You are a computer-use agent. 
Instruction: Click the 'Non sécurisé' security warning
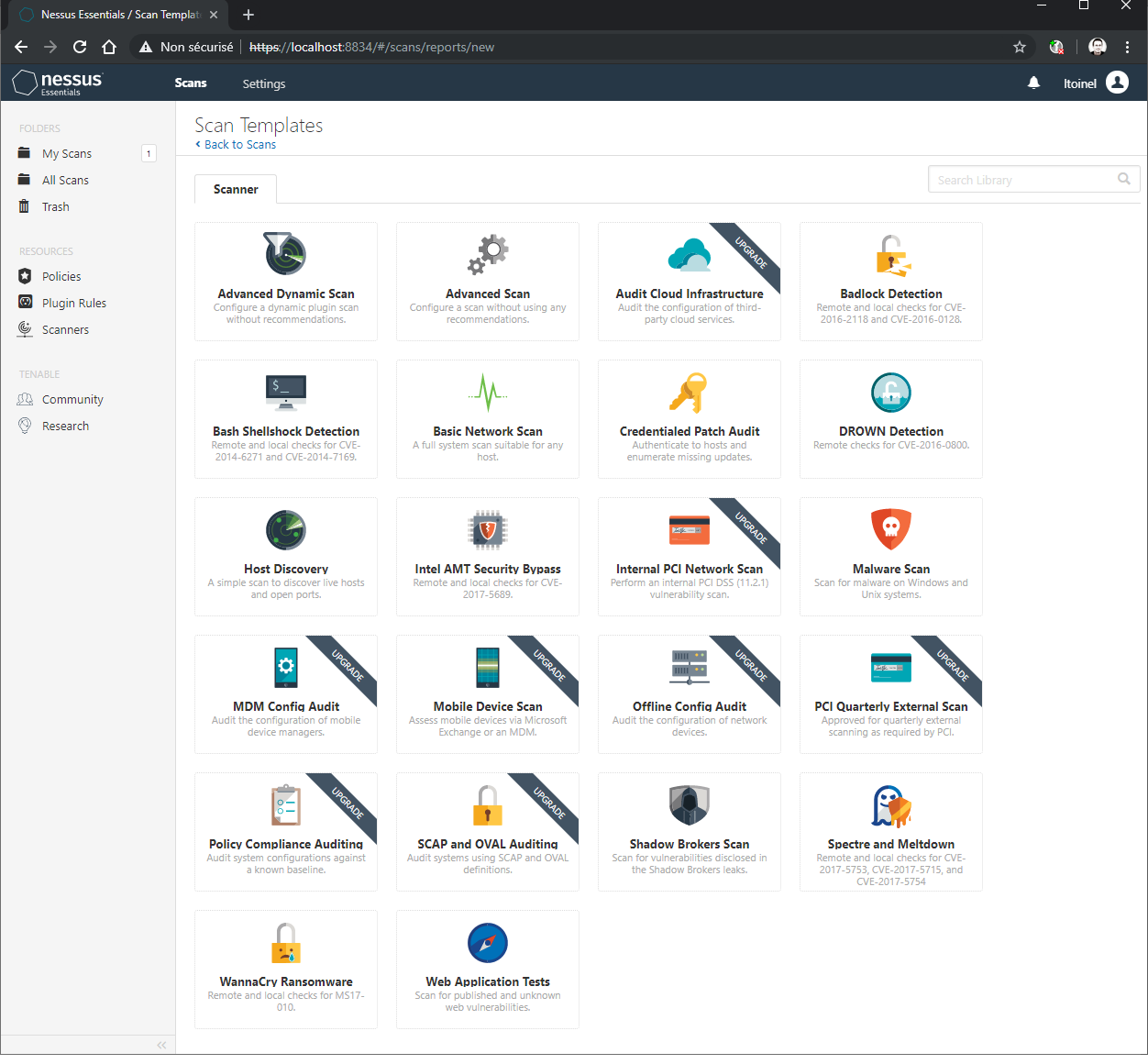[186, 47]
